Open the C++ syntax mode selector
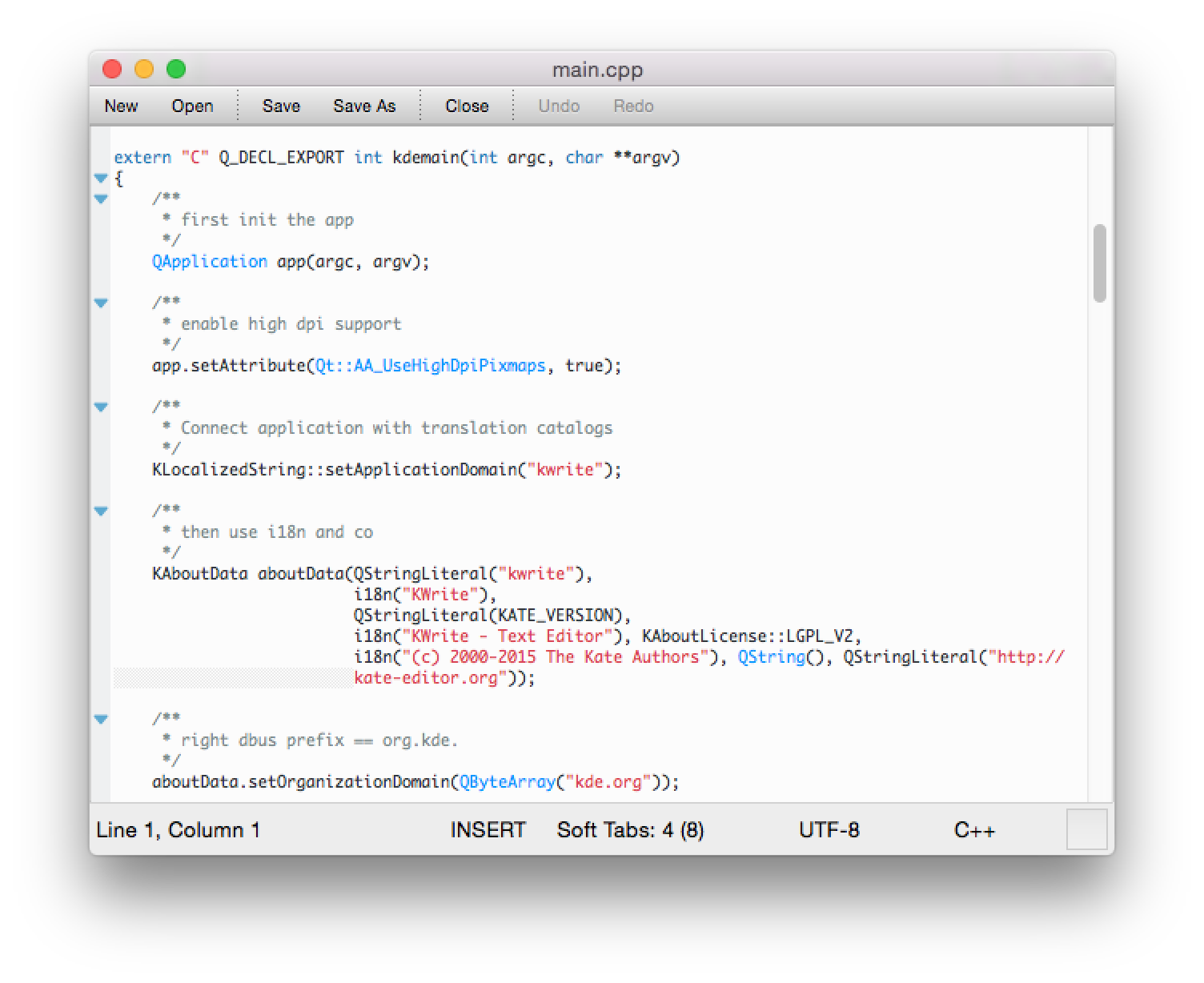Viewport: 1204px width, 983px height. pyautogui.click(x=974, y=830)
